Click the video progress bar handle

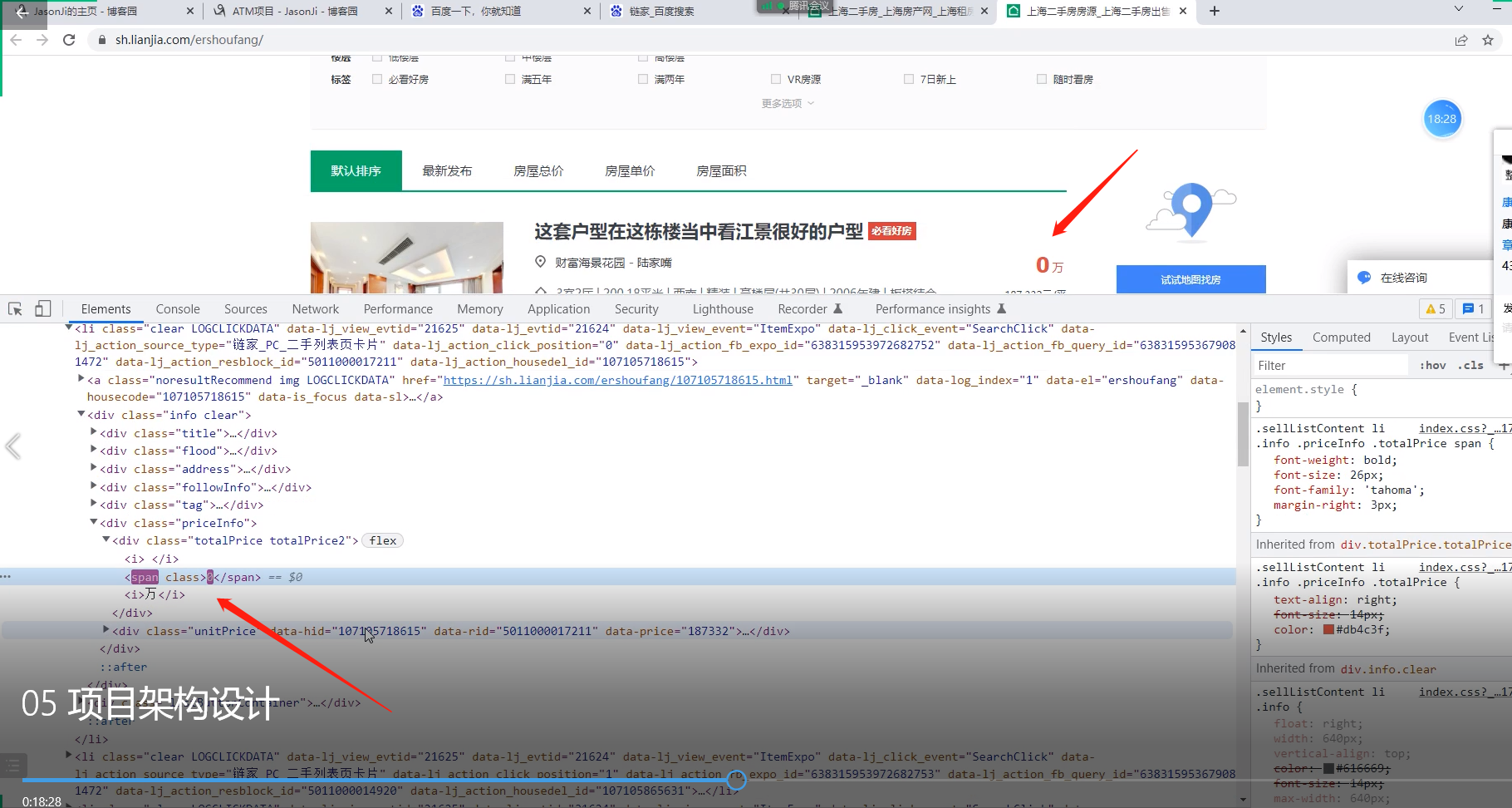pos(736,780)
